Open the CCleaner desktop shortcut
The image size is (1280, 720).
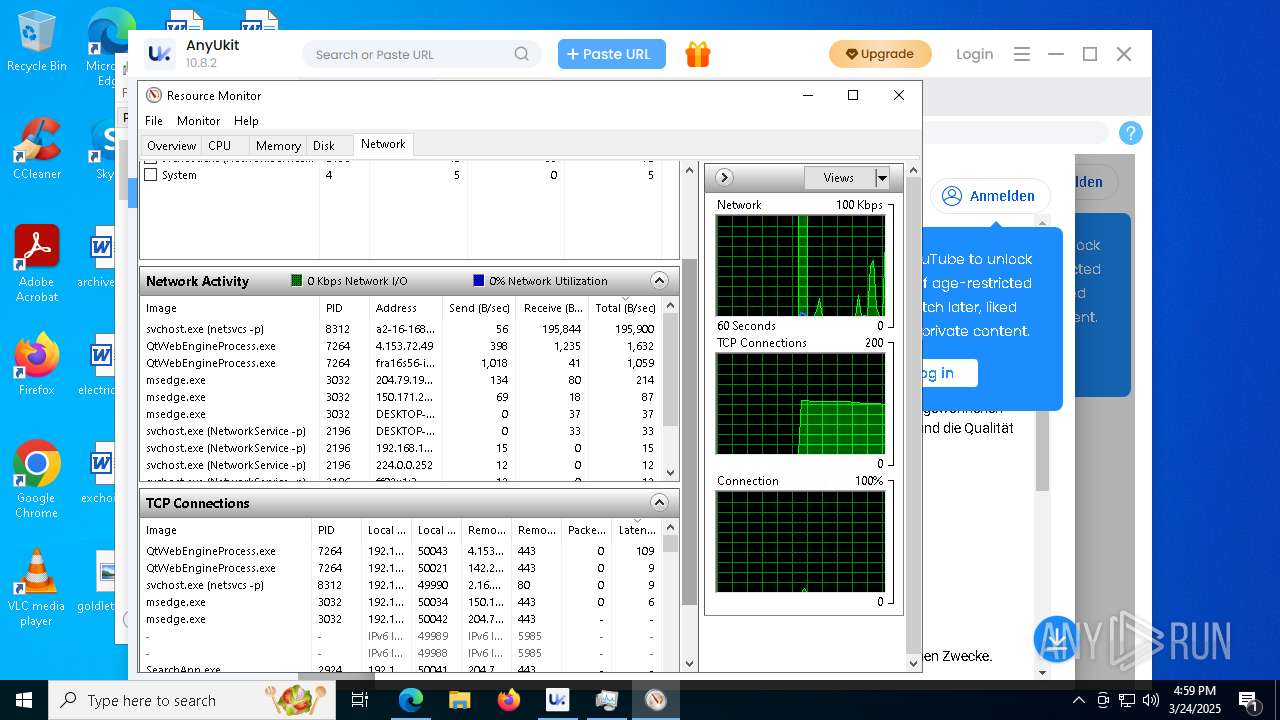click(x=36, y=149)
